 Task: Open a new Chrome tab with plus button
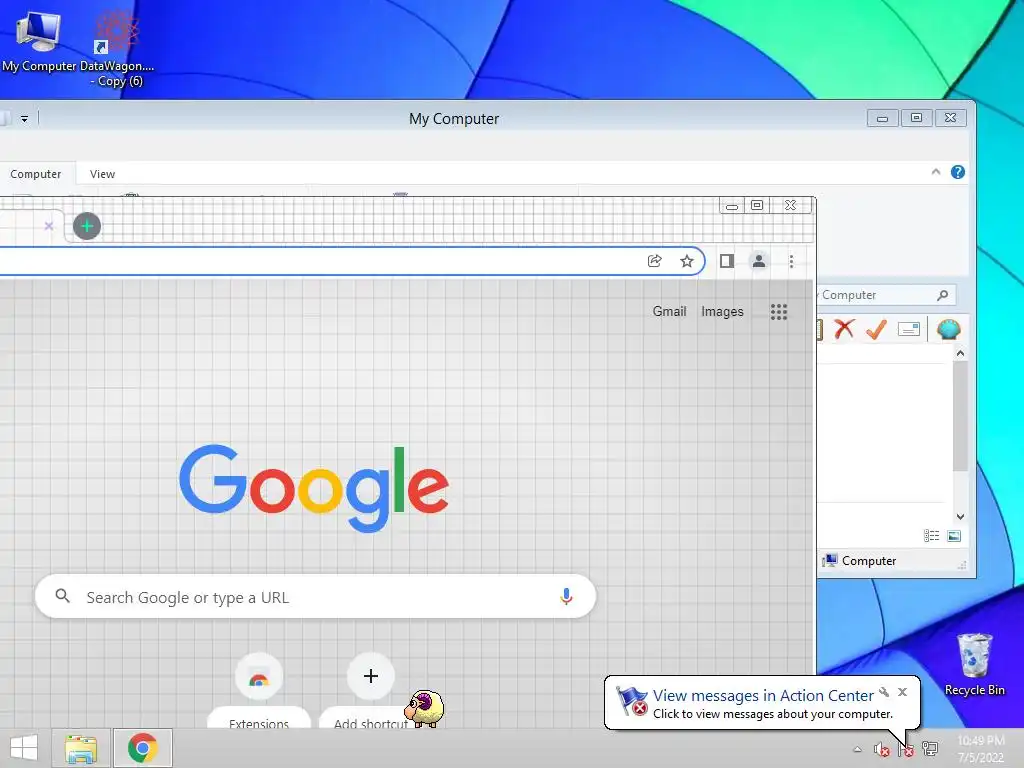point(87,227)
